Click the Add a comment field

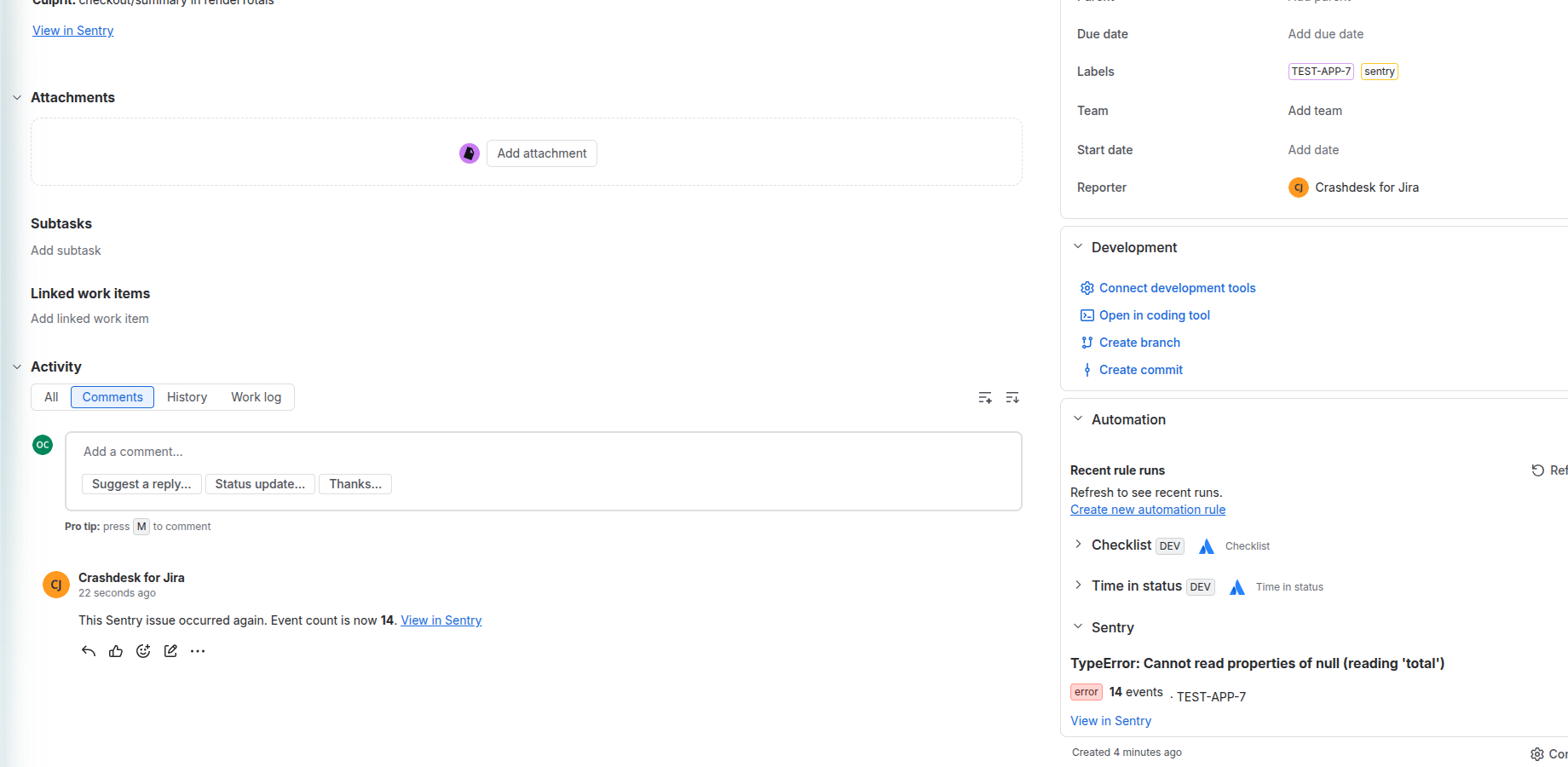[544, 452]
